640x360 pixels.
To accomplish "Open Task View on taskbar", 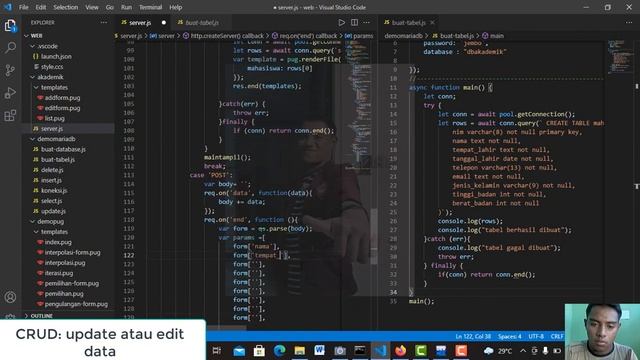I will [217, 350].
